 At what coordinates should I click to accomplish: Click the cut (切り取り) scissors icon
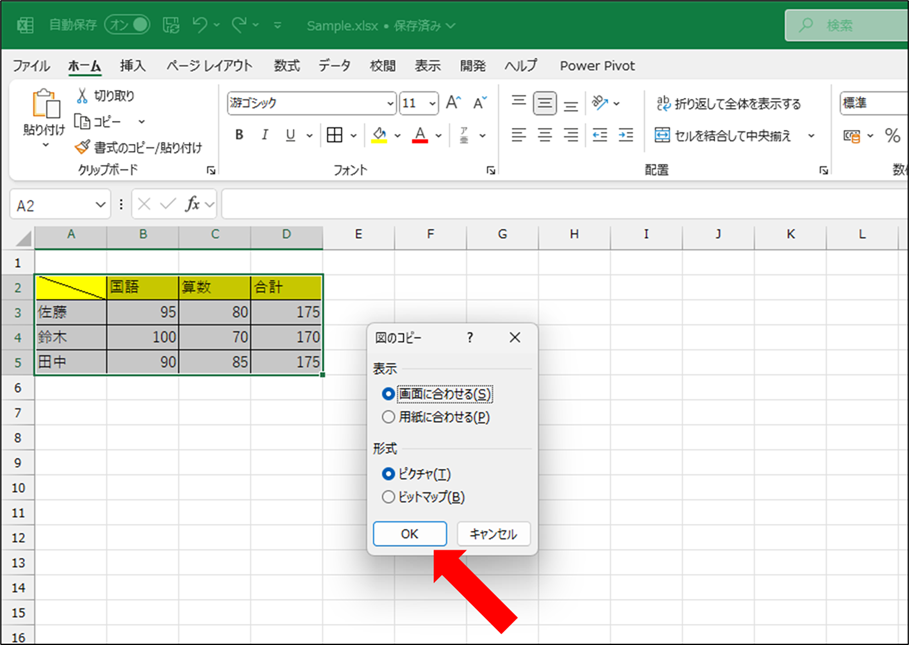click(82, 96)
